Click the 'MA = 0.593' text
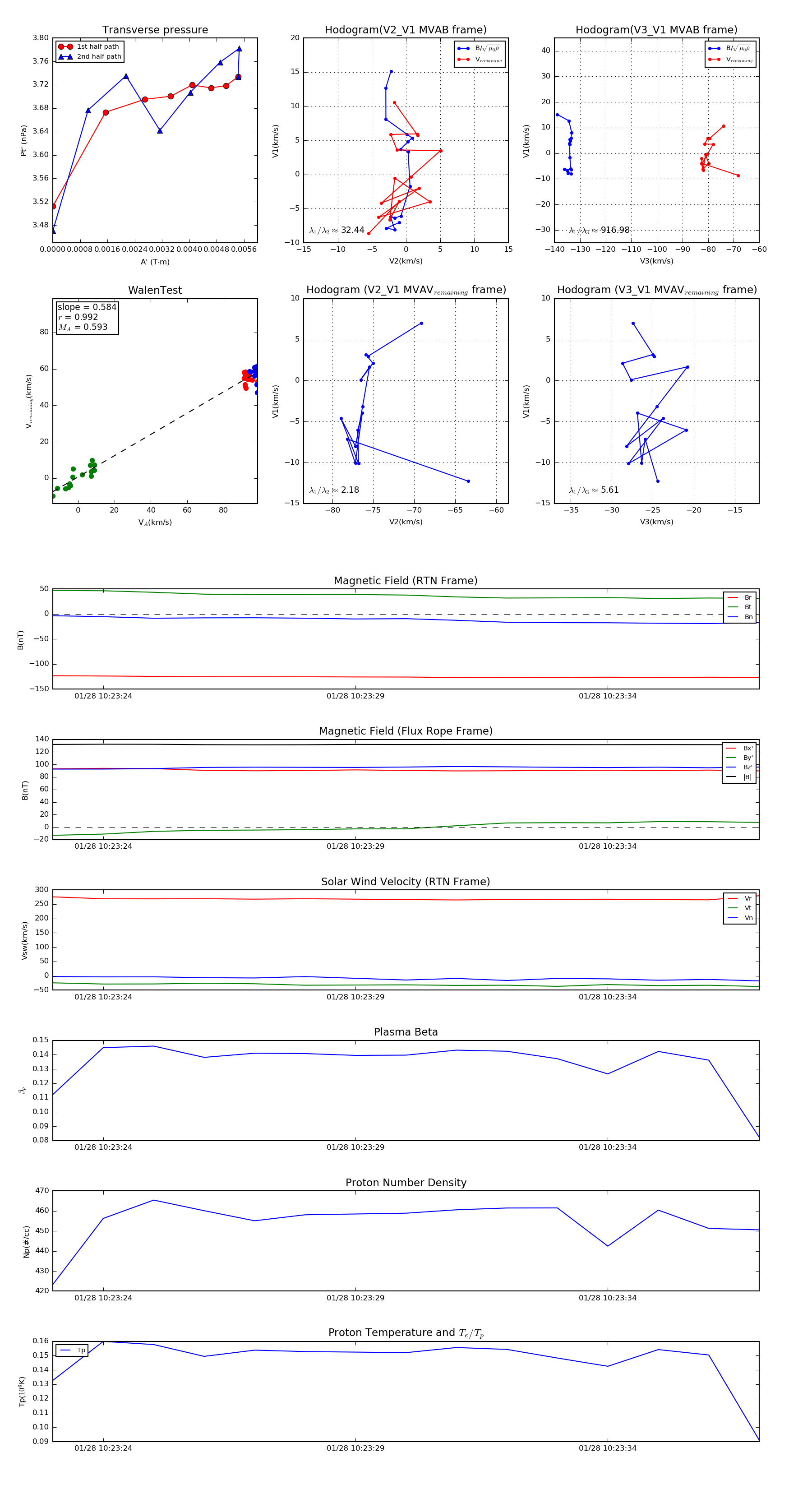The height and width of the screenshot is (1489, 812). 83,327
